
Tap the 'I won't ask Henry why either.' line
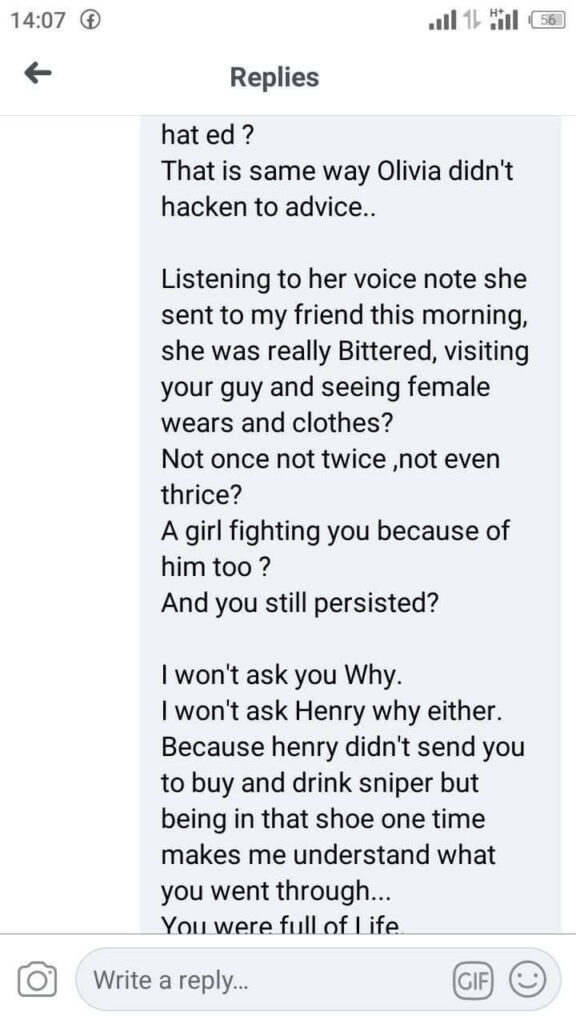(x=332, y=711)
